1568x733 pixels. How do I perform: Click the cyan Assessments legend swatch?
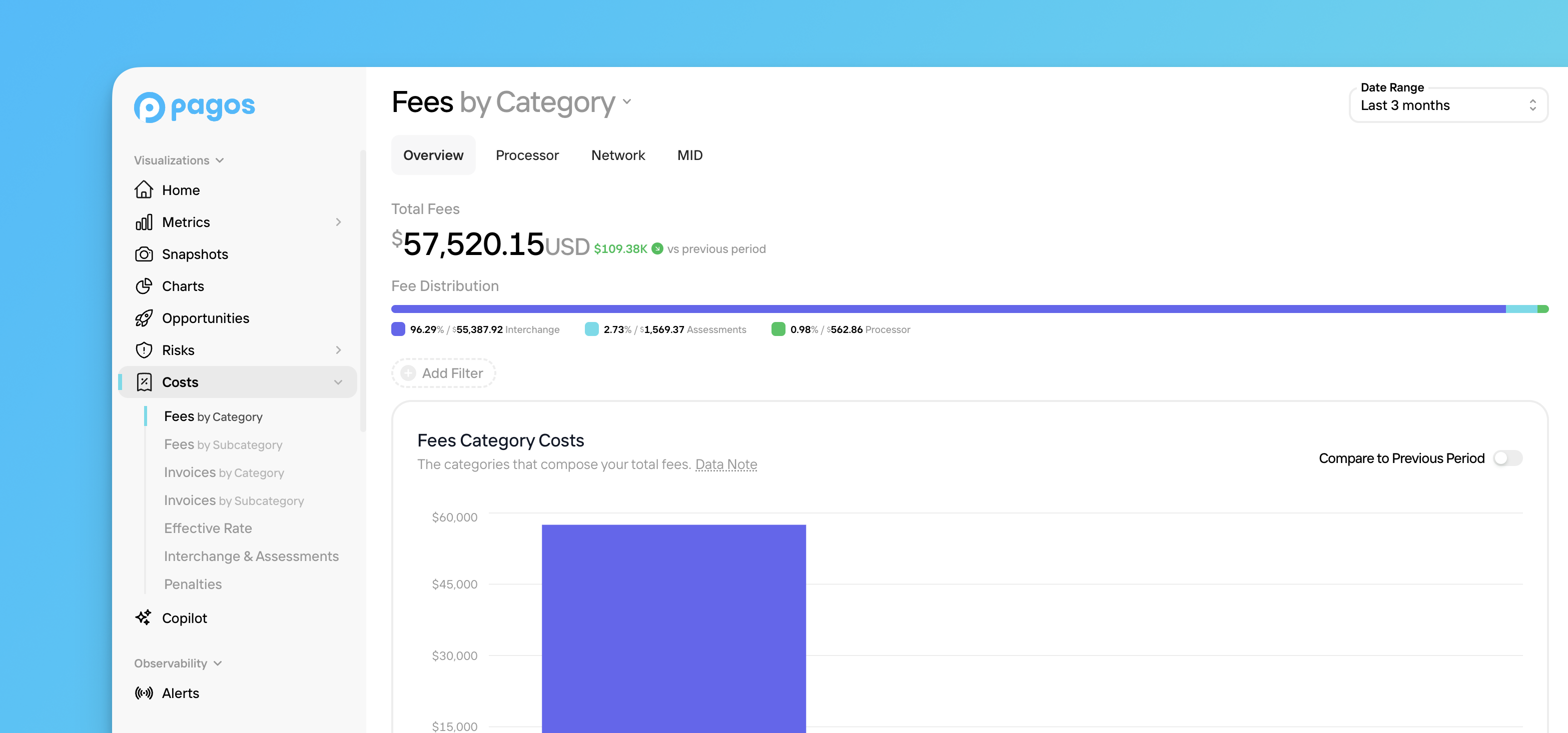click(592, 329)
